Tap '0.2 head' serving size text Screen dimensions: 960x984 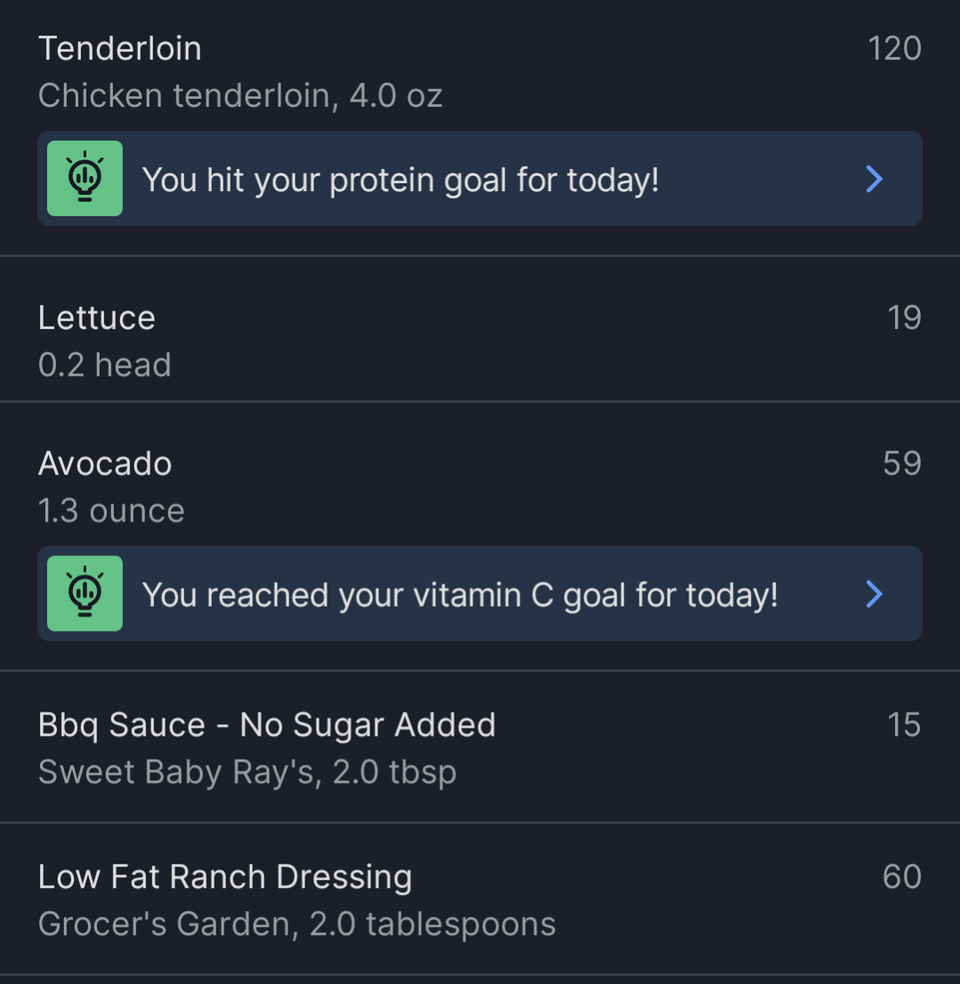(x=104, y=365)
